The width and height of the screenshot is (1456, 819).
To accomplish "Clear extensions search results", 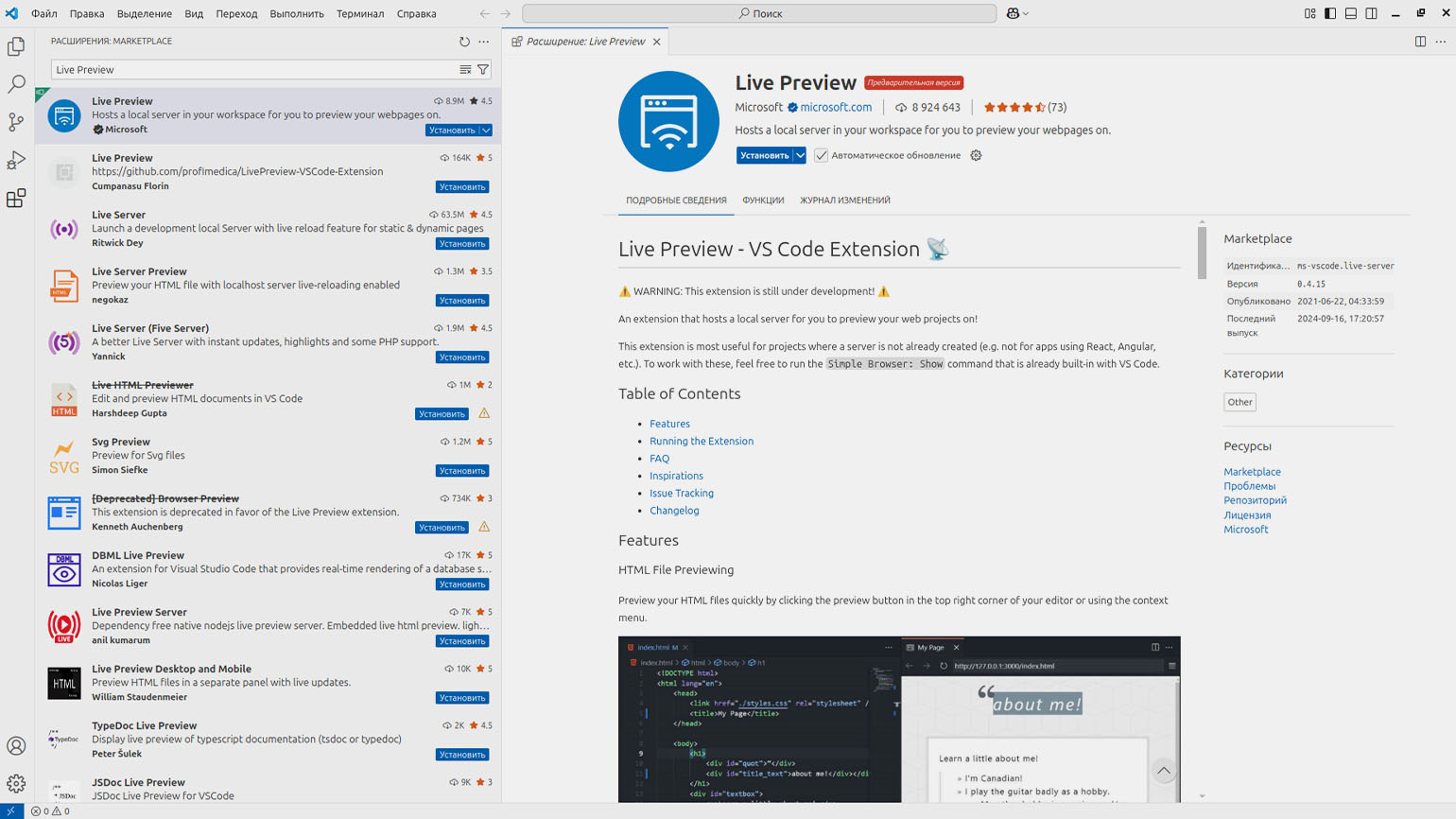I will 465,70.
